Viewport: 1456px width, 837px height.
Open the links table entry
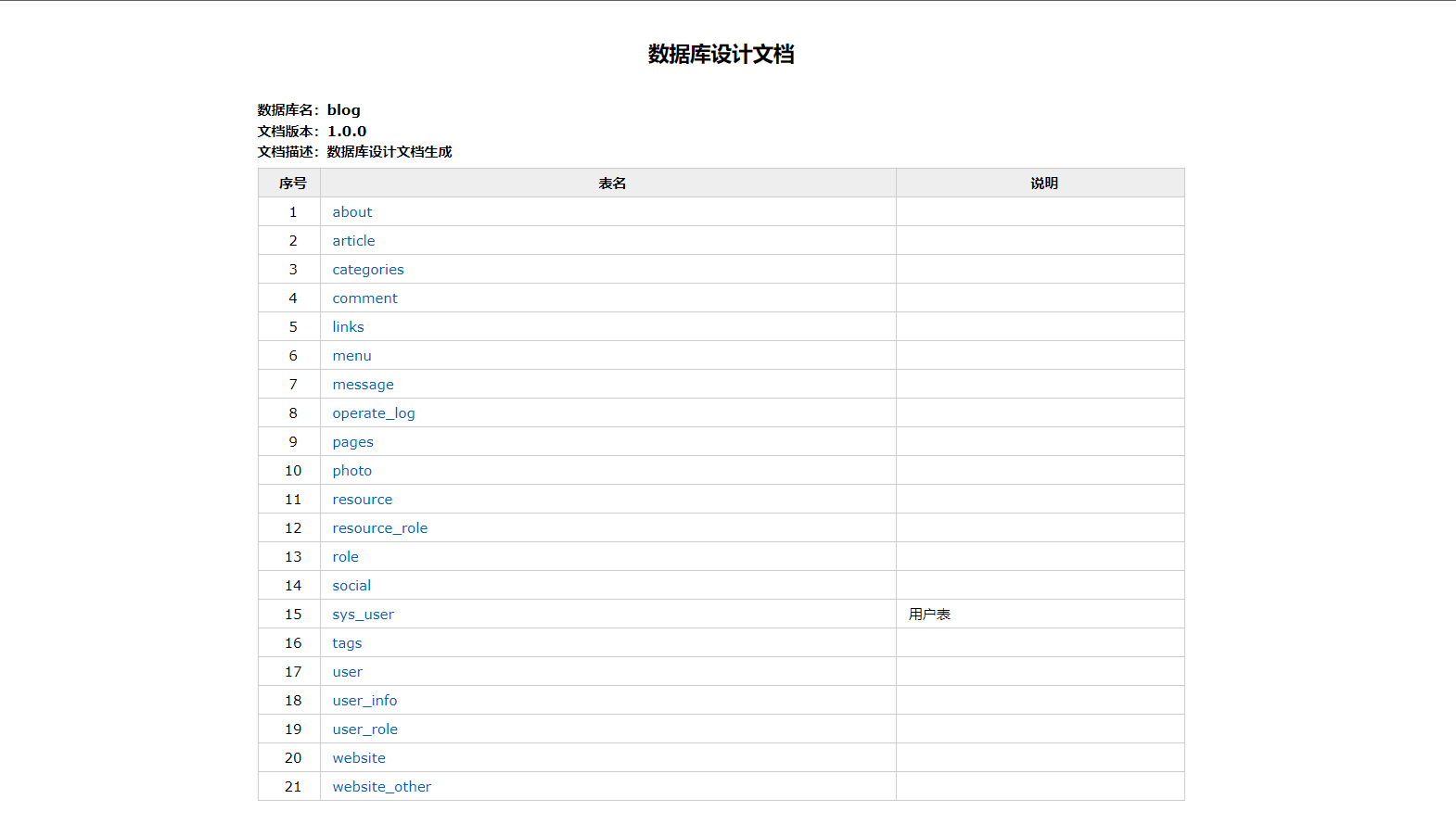point(349,327)
